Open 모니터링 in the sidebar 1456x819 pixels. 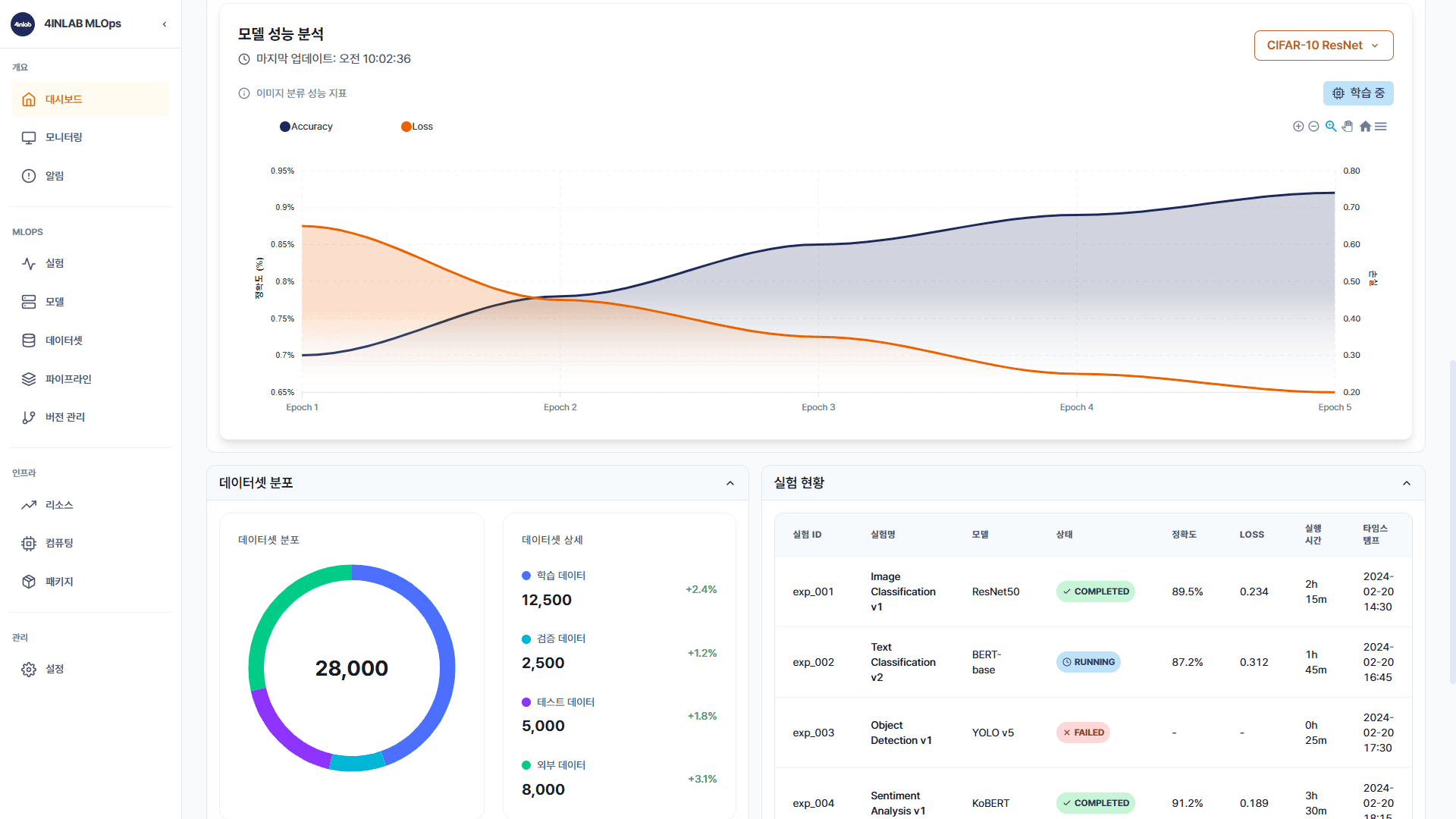[x=64, y=137]
